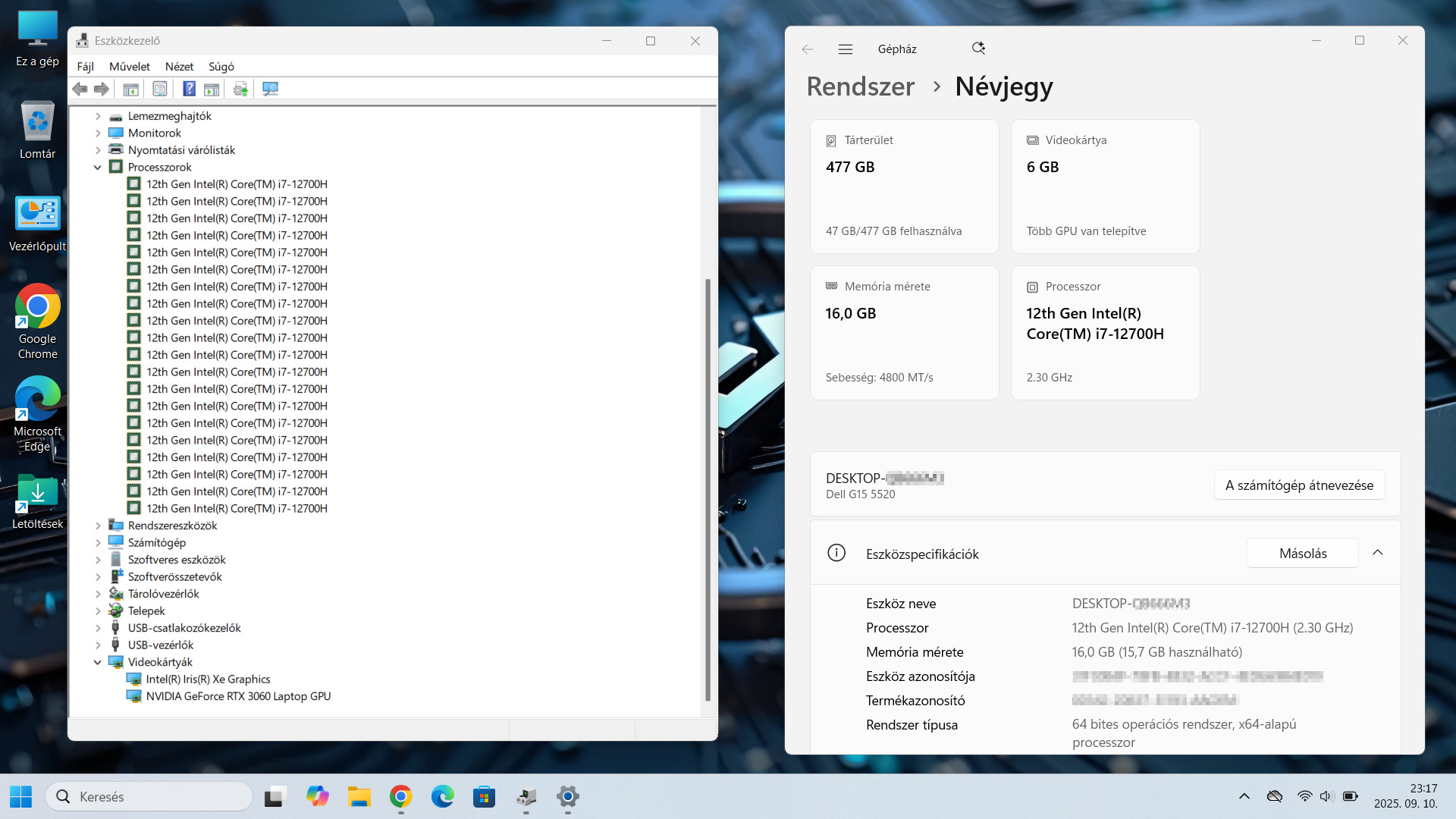
Task: Click the Update driver toolbar icon
Action: 240,89
